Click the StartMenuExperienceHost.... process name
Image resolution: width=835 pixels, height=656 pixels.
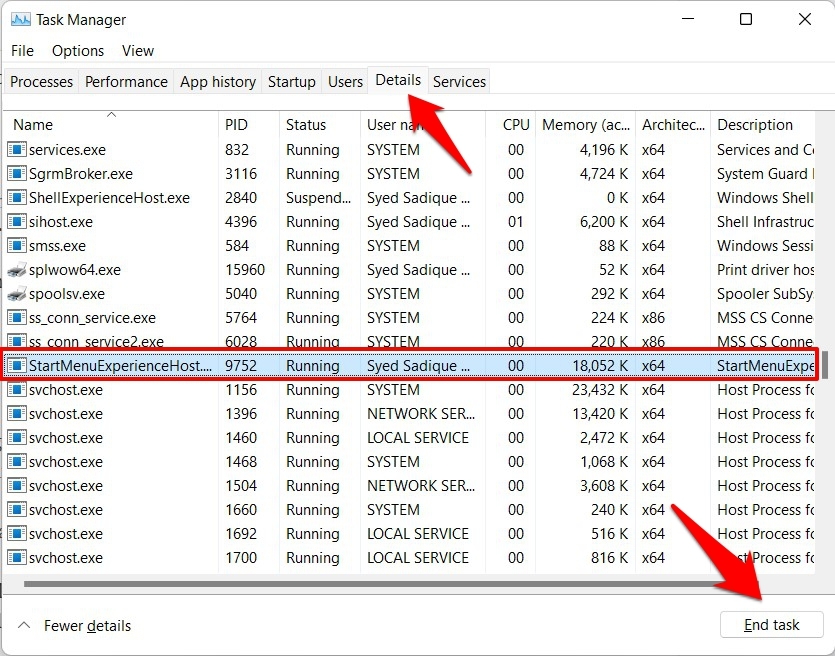point(120,366)
